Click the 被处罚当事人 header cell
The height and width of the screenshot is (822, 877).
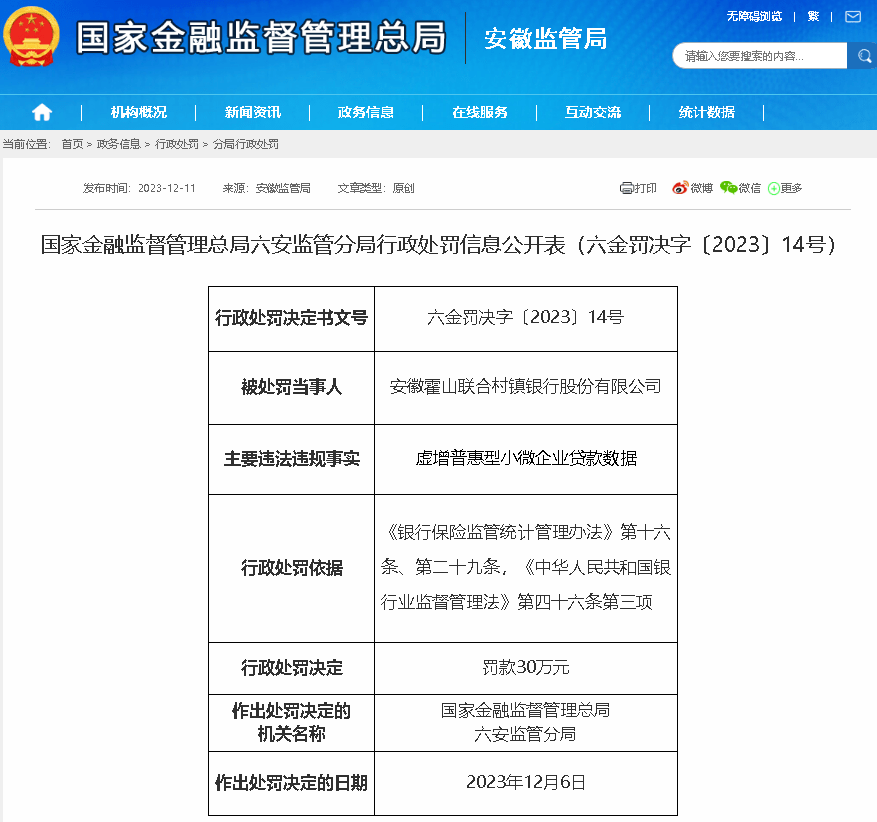(x=291, y=386)
